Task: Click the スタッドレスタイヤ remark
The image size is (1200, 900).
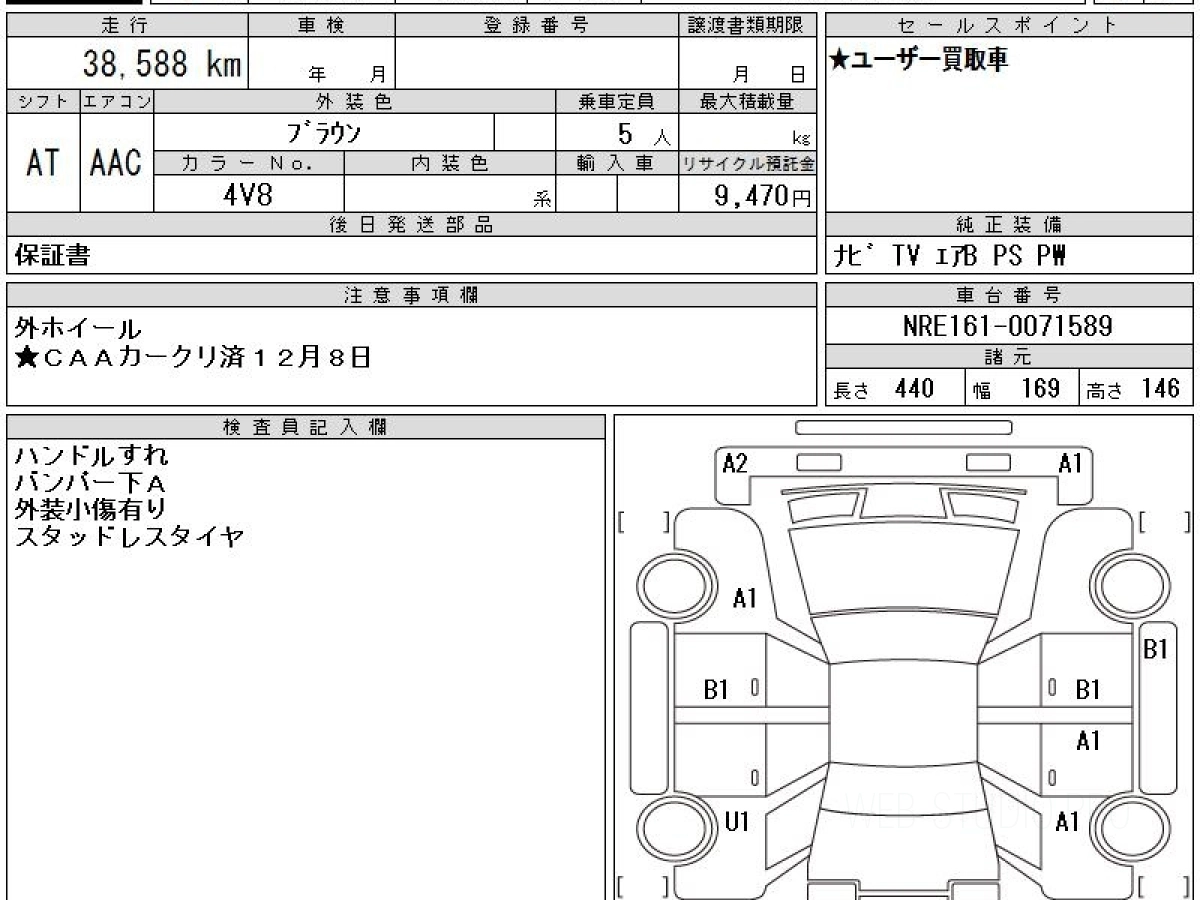Action: (x=130, y=537)
